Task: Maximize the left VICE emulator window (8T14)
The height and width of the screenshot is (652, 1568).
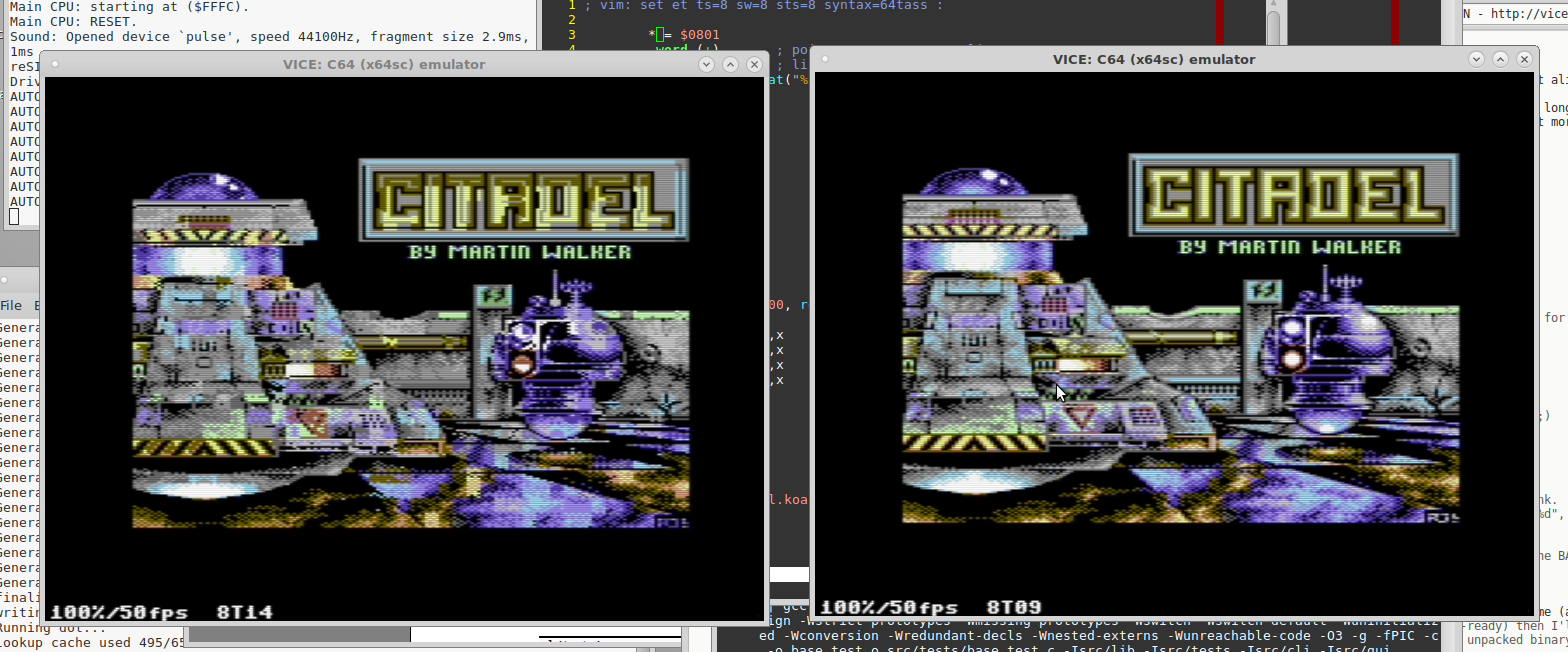Action: (730, 64)
